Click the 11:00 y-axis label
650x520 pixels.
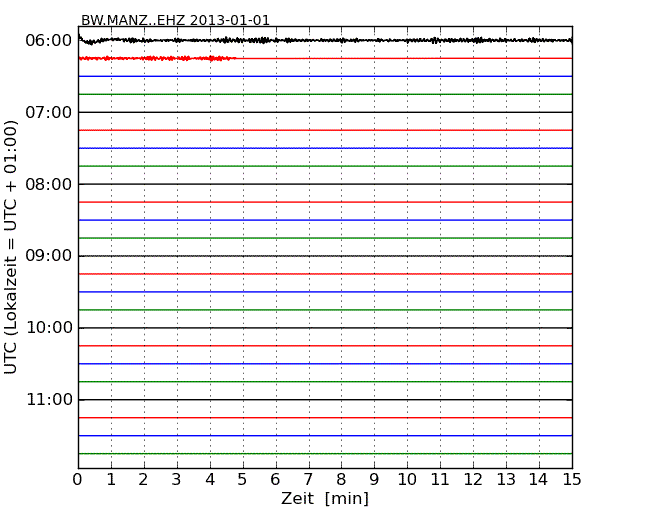49,400
